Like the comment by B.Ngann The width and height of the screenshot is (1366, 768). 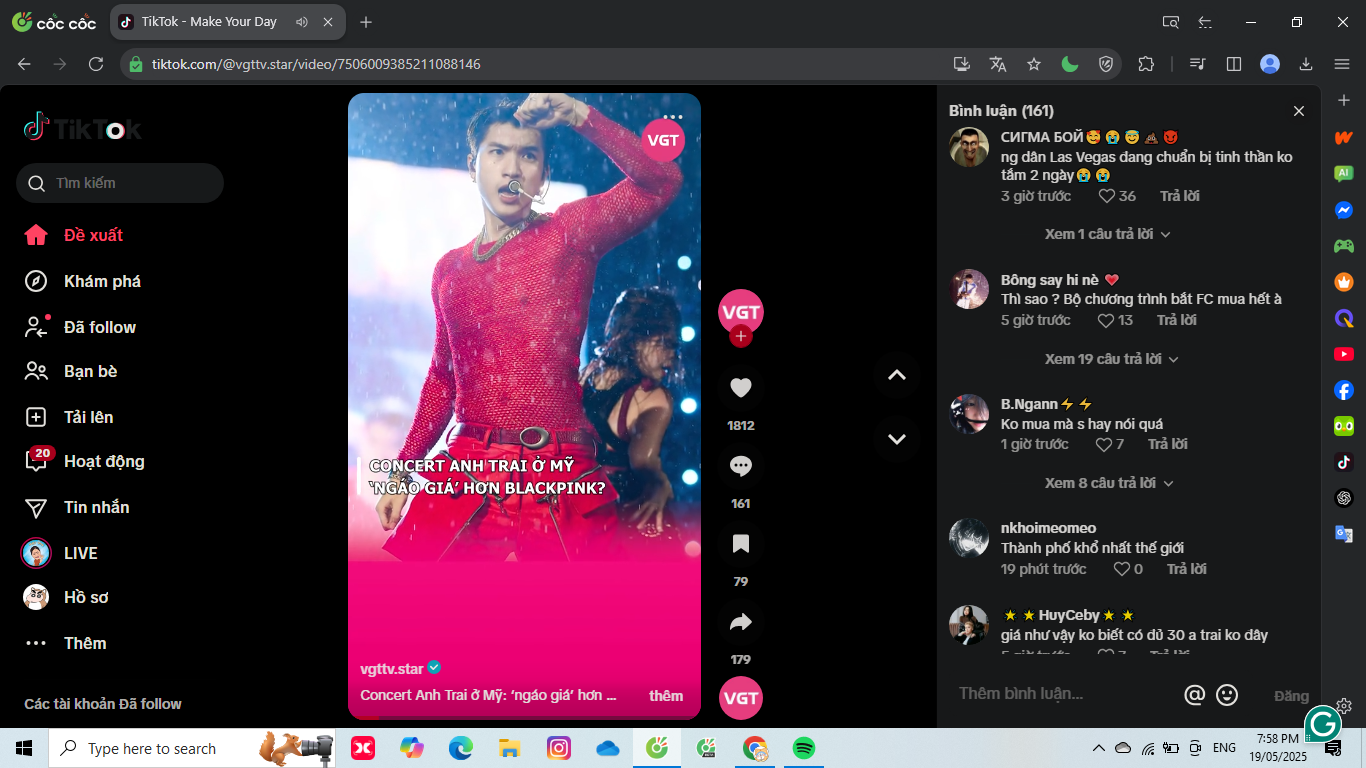(x=1104, y=444)
